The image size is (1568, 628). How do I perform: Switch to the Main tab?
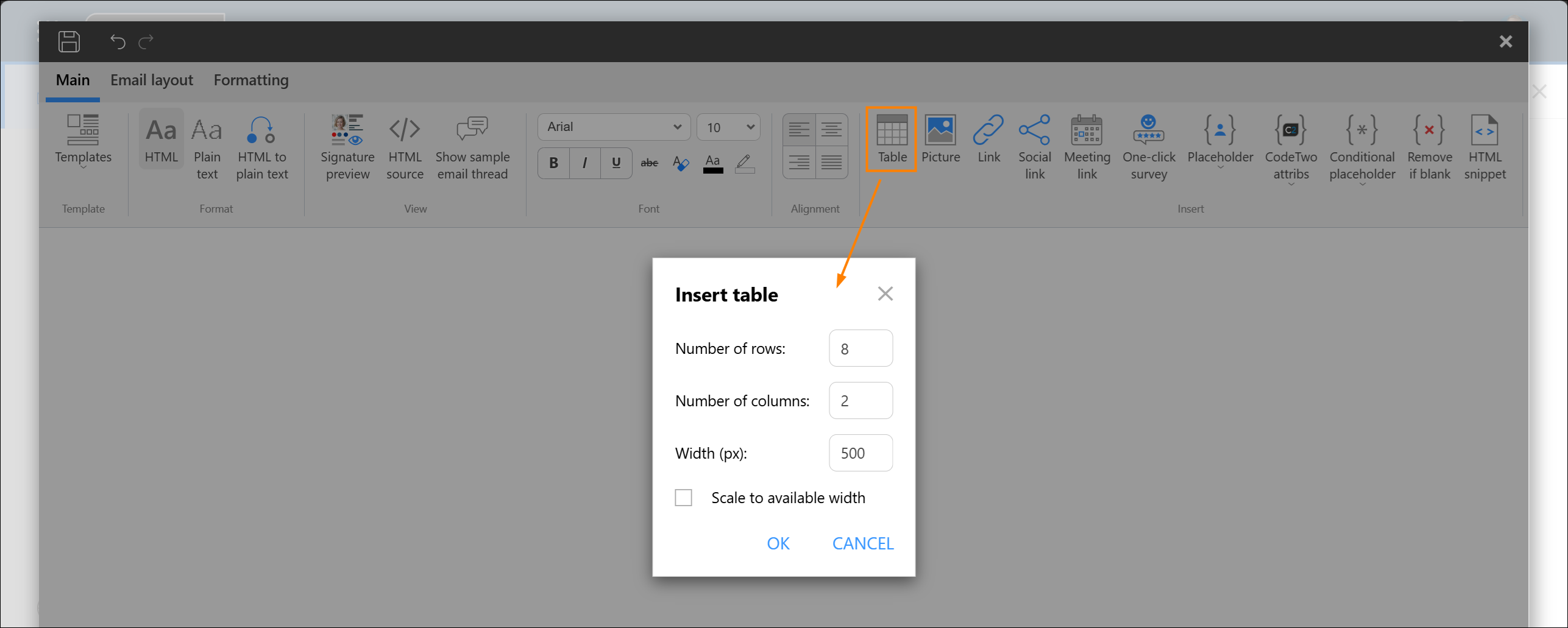[x=73, y=80]
